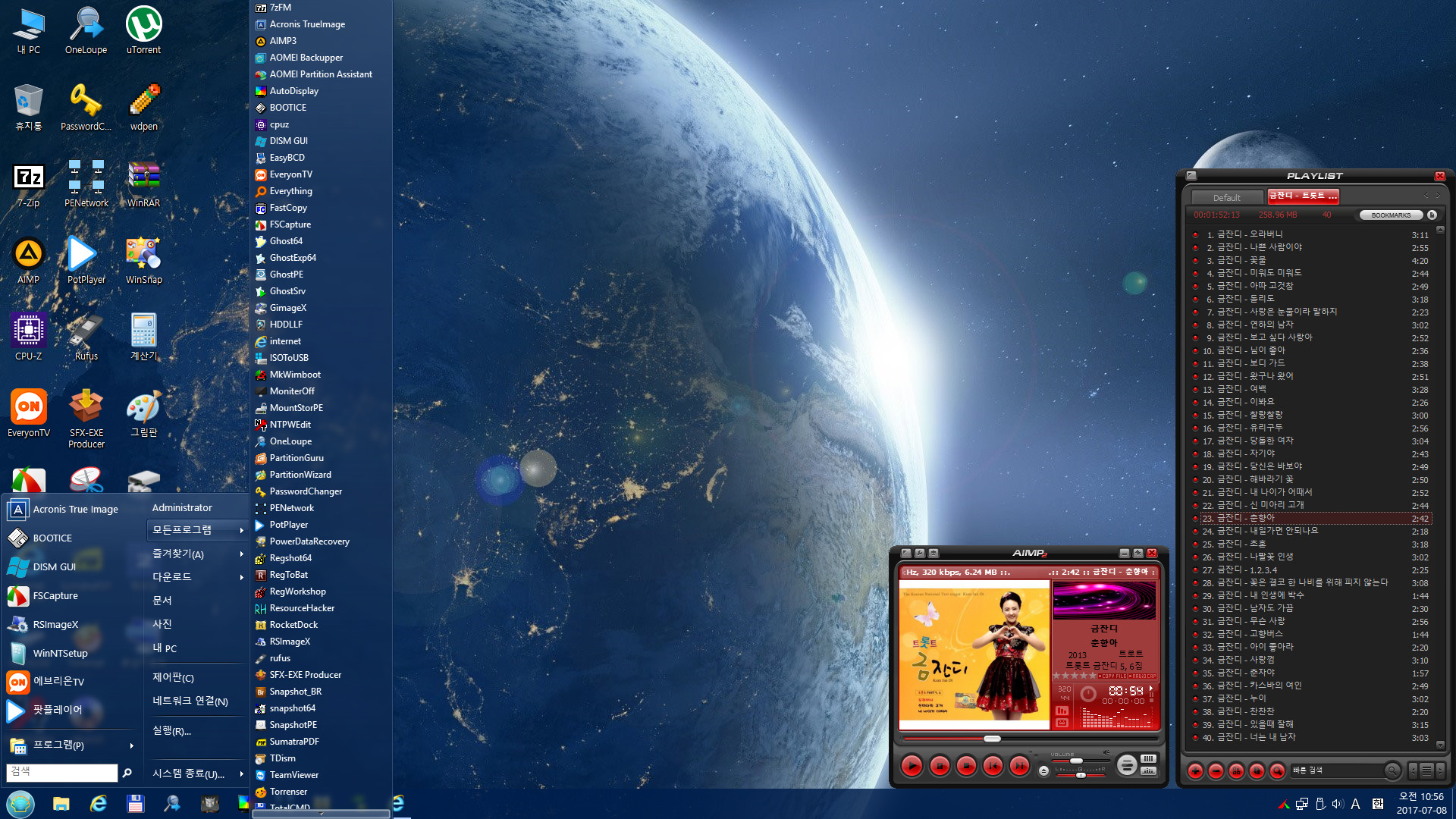Click the AIMP2 main menu button in title bar

pos(905,553)
